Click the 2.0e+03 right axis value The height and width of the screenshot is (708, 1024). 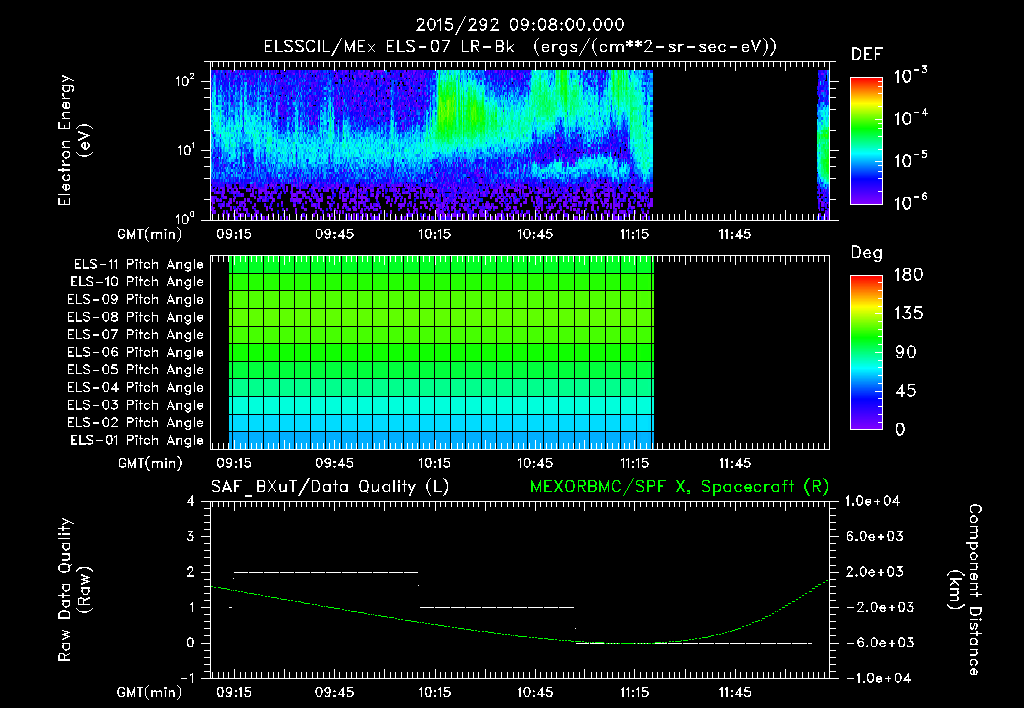(875, 572)
